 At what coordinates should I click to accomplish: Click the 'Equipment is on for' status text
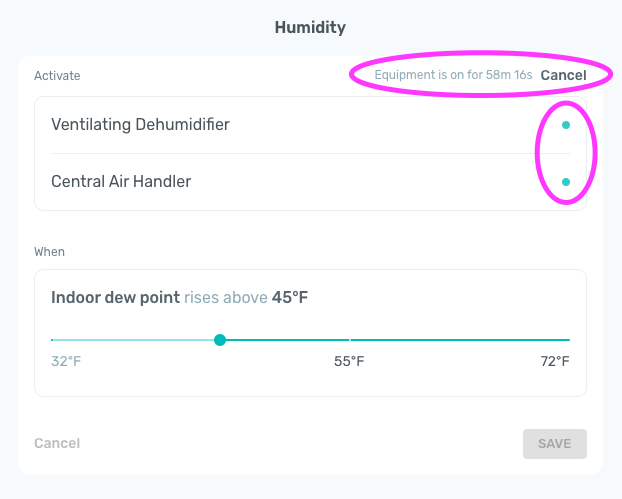[x=453, y=75]
